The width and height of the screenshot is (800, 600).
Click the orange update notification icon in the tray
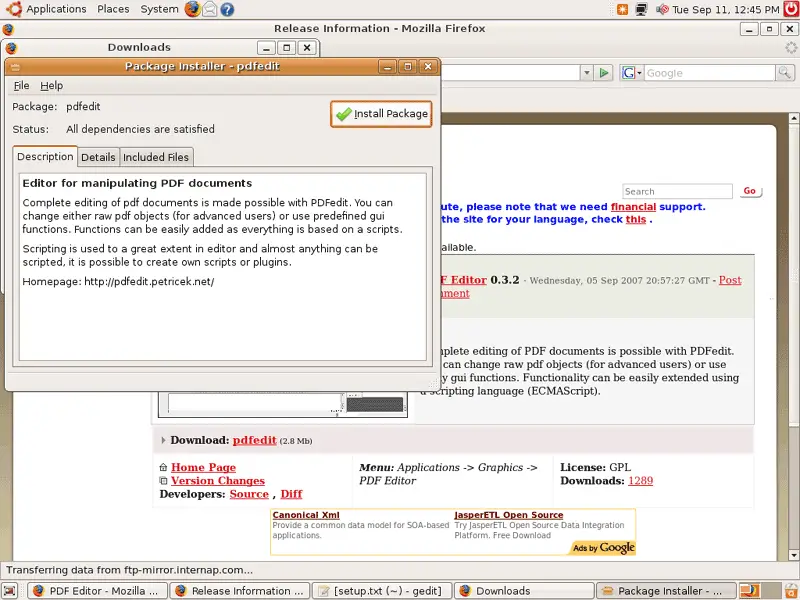point(622,9)
